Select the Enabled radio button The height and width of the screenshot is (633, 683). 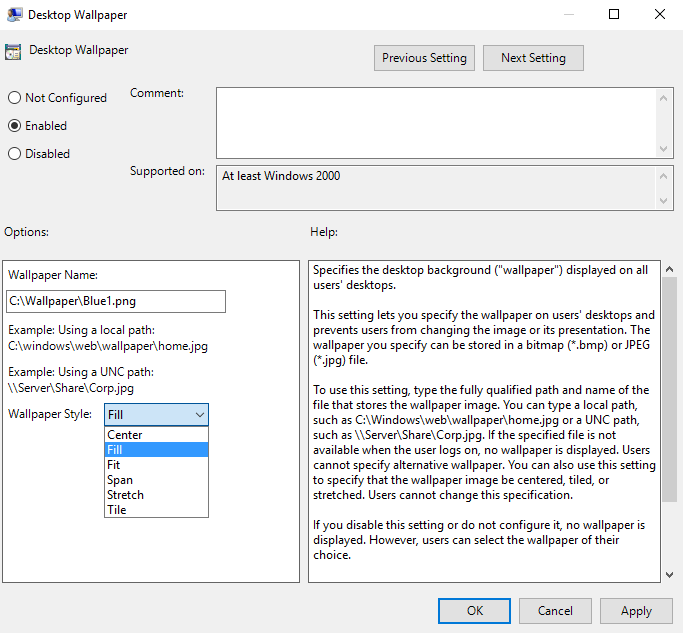click(x=14, y=126)
